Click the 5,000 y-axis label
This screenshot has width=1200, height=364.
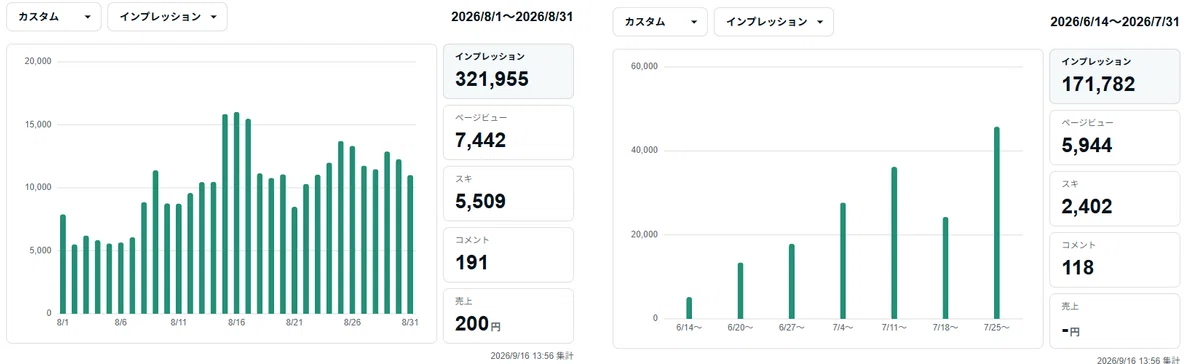coord(39,250)
